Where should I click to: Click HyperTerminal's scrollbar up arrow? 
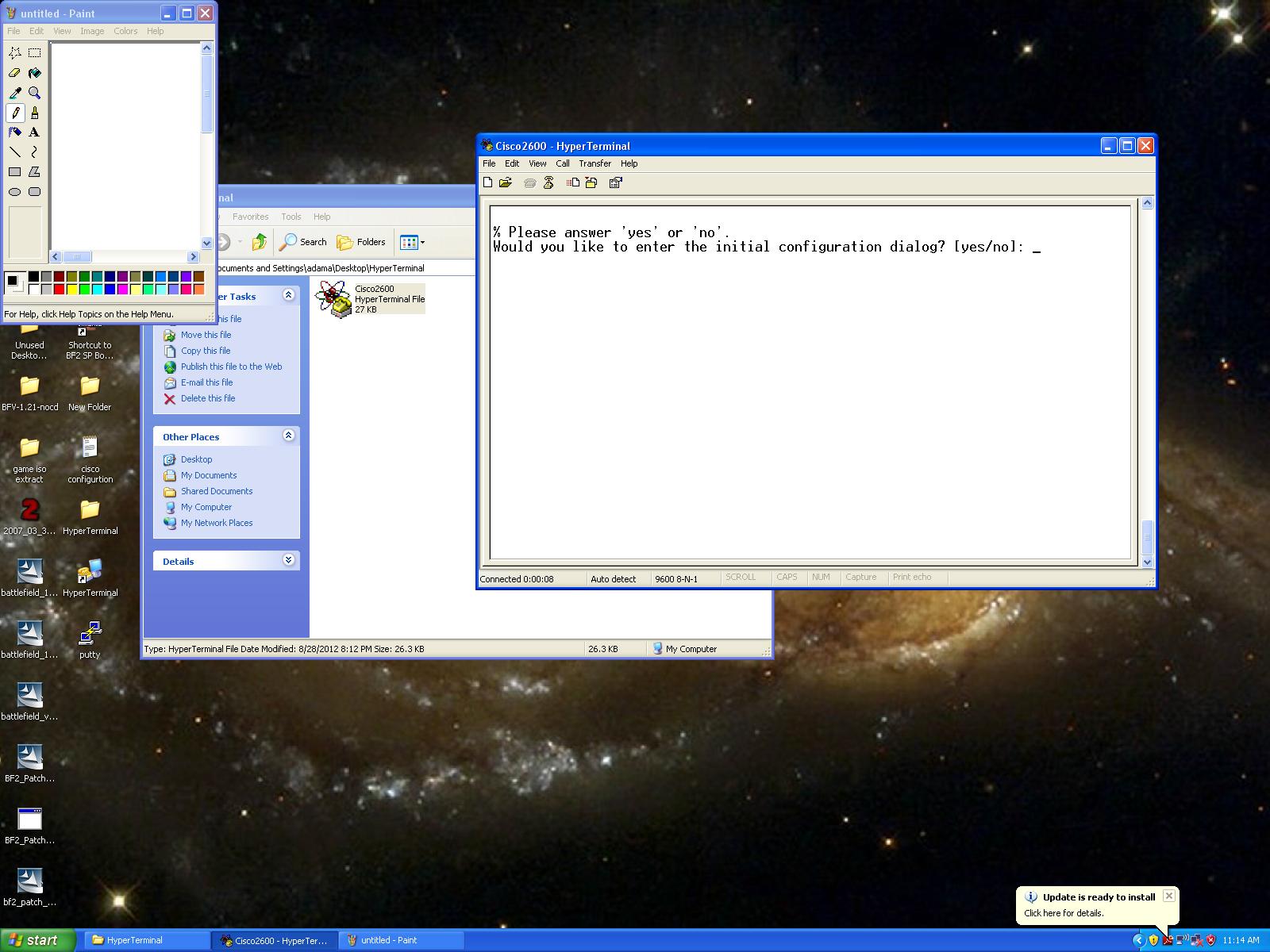point(1146,203)
